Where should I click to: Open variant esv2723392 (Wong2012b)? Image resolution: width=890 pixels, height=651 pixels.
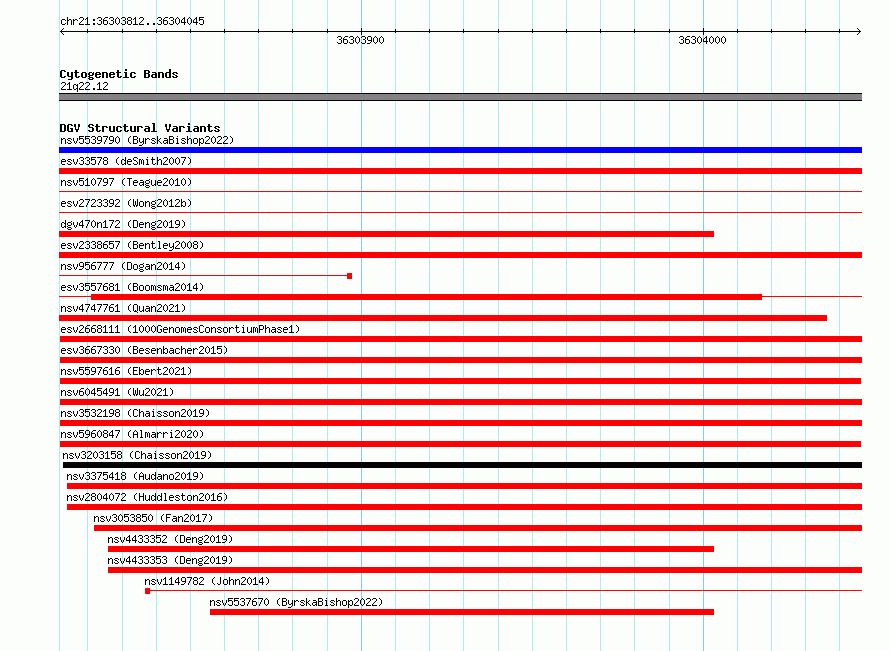(126, 203)
